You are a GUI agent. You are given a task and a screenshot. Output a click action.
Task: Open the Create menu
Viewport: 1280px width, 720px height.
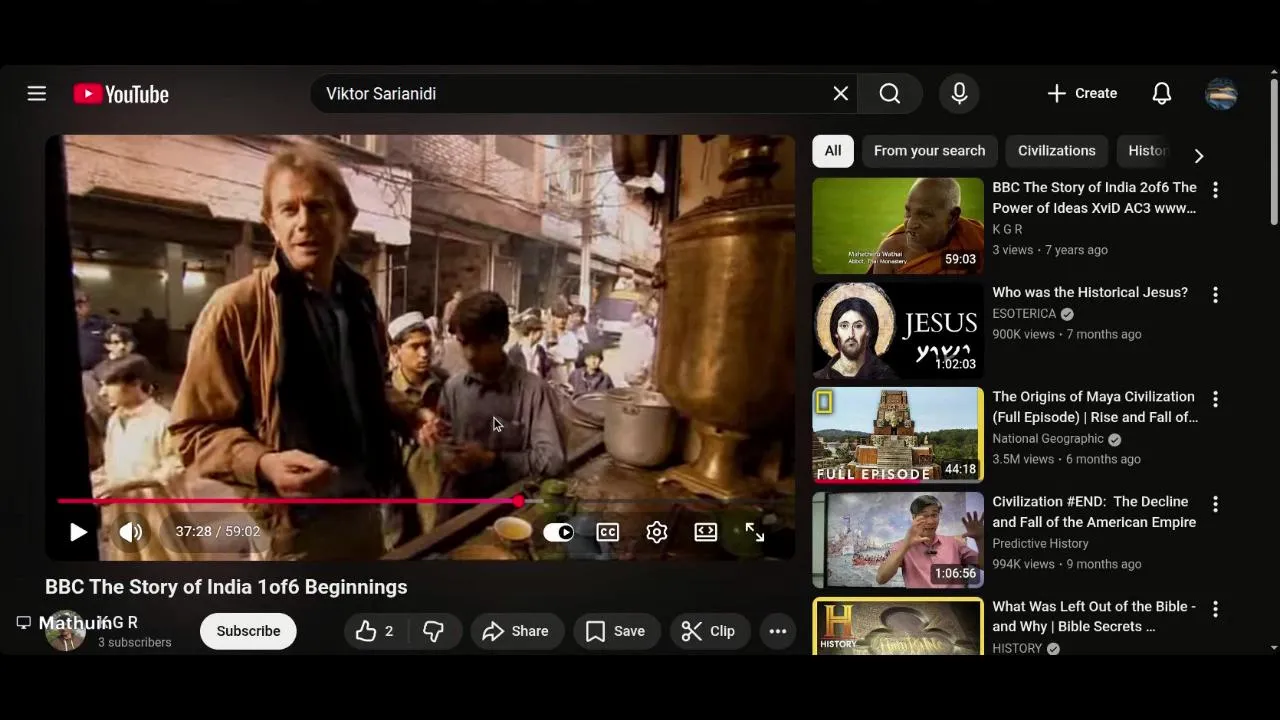click(1082, 93)
